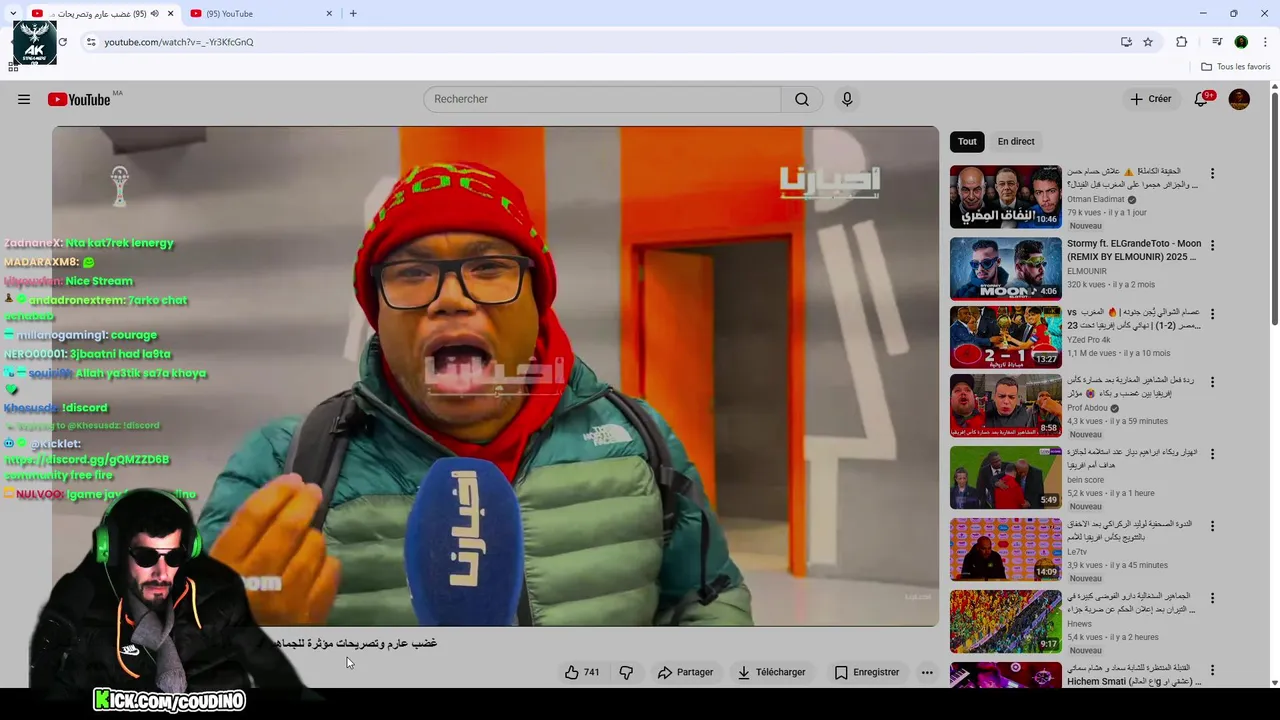Open the 2–1 match thumbnail (13:27)
The width and height of the screenshot is (1280, 720).
(x=1006, y=337)
